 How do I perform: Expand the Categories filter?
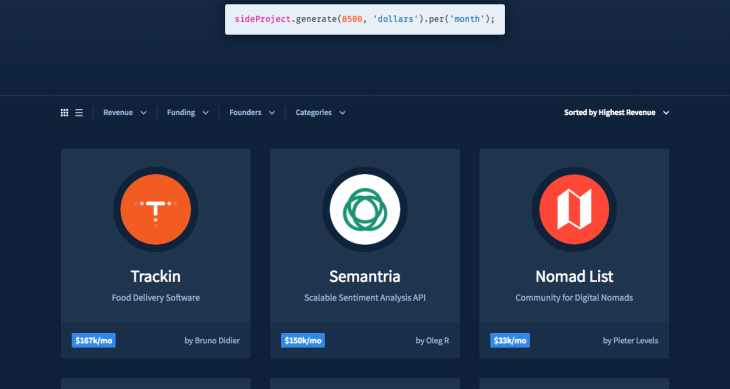pos(320,113)
